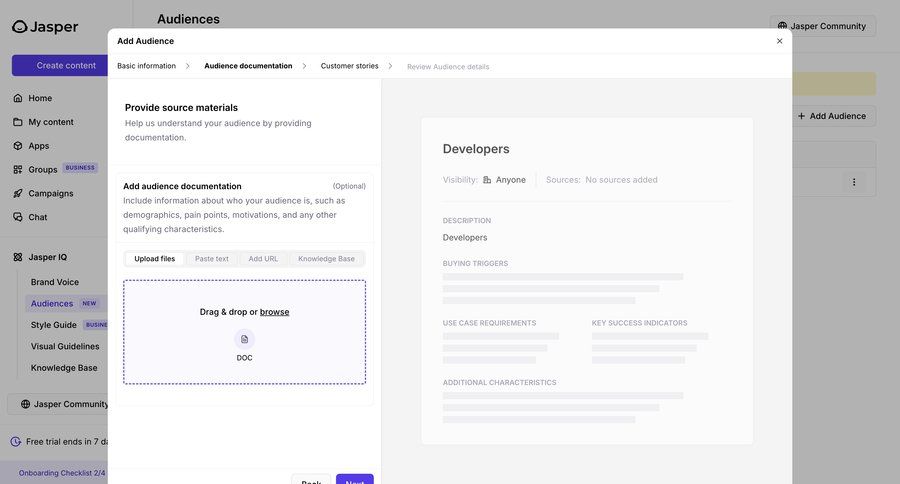Open Style Guide under Jasper IQ
Screen dimensions: 900x484
click(54, 325)
